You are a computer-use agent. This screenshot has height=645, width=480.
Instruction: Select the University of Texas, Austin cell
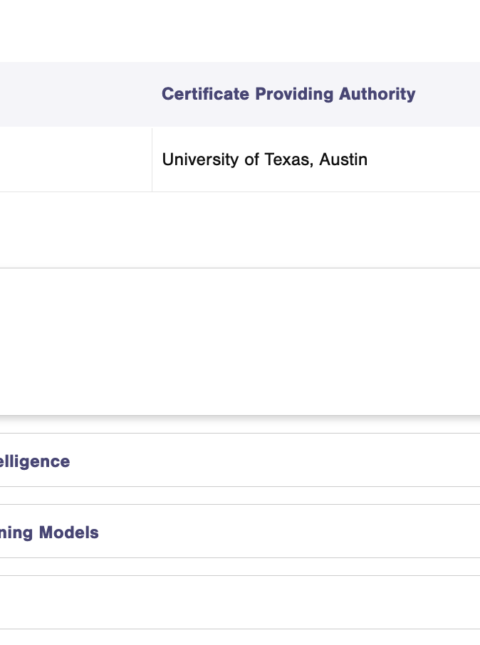click(316, 159)
